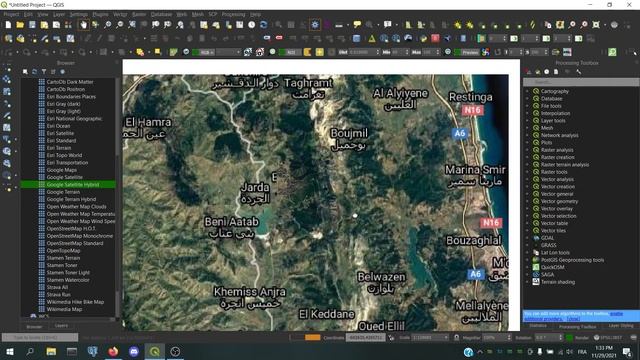Viewport: 640px width, 360px height.
Task: Click the Browser panel vertical scrollbar
Action: [118, 198]
